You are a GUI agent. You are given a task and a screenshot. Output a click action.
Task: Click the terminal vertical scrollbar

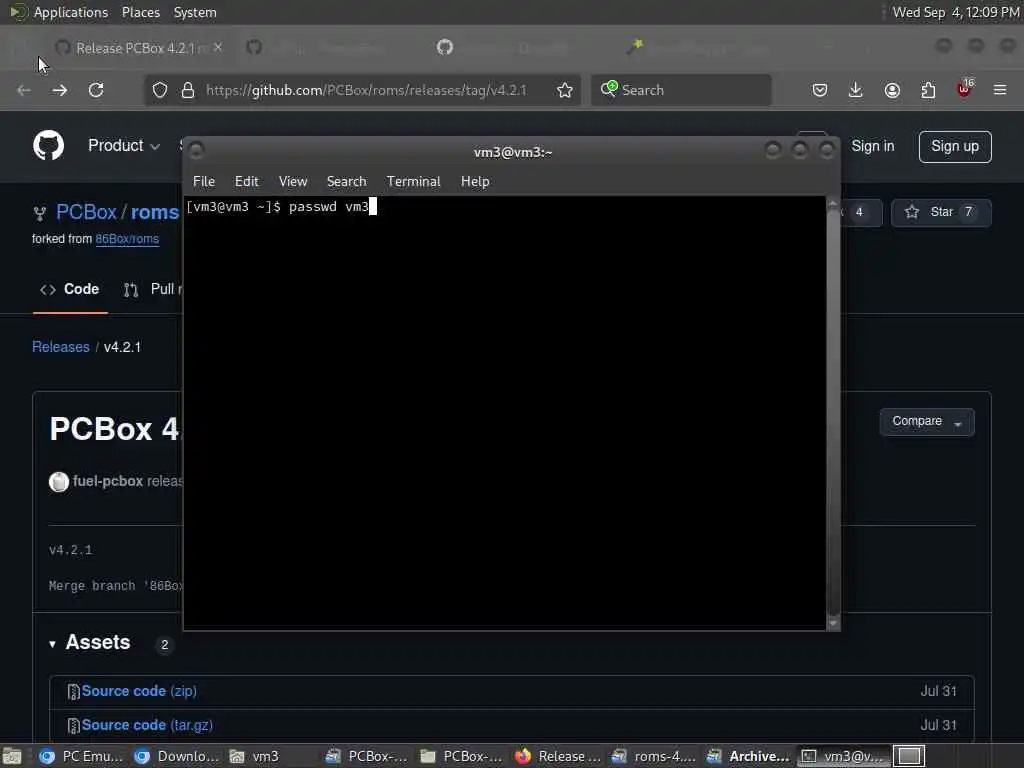(x=833, y=413)
